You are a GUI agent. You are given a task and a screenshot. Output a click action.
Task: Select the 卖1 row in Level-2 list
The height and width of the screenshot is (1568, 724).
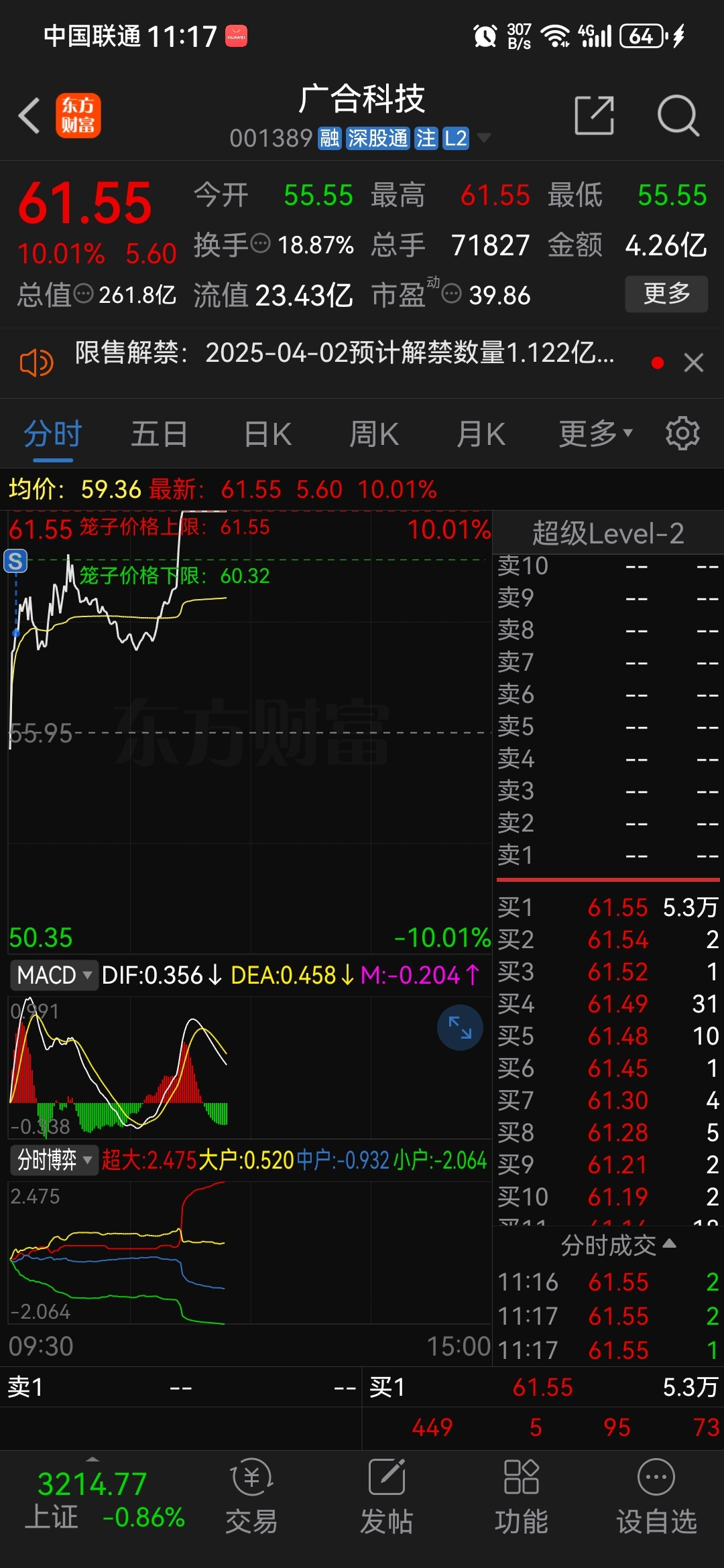click(x=608, y=855)
